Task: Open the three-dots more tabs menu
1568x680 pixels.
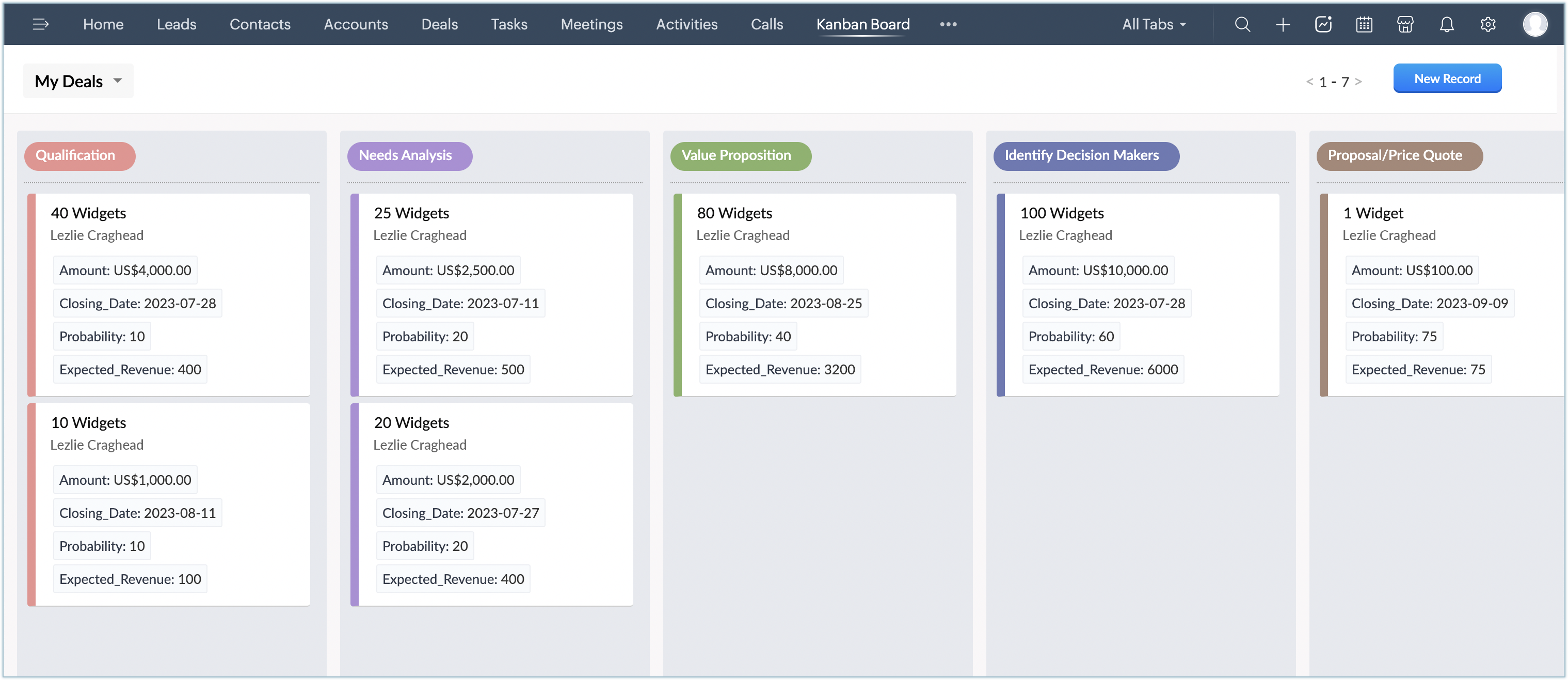Action: click(948, 24)
